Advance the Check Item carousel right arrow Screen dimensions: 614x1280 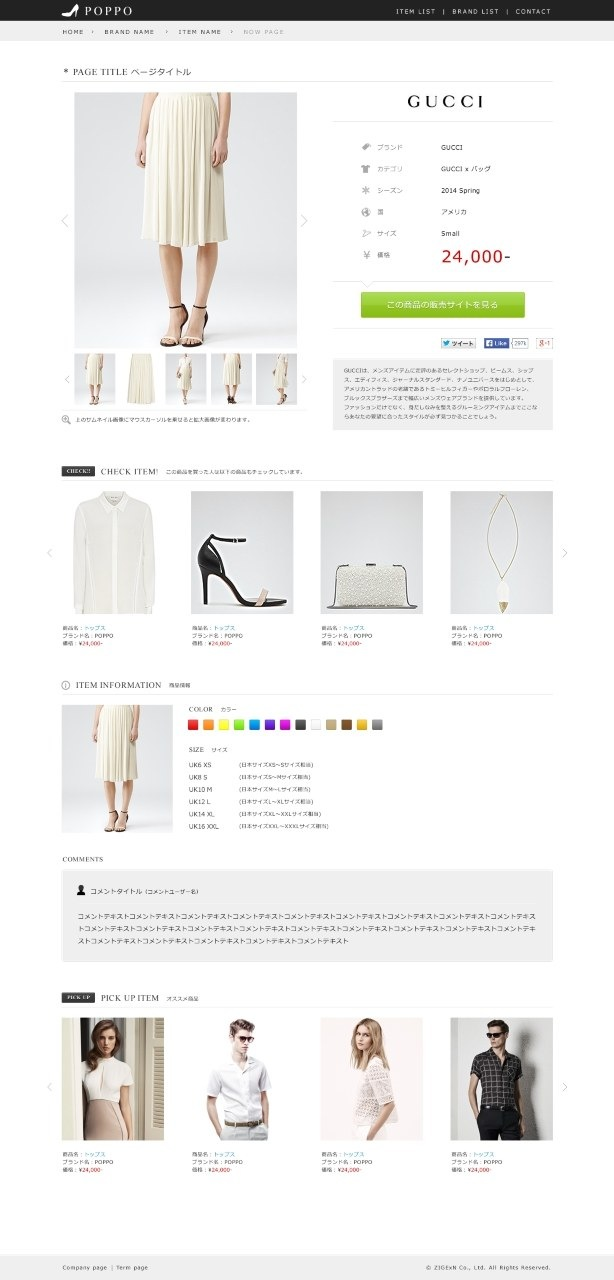[x=564, y=553]
